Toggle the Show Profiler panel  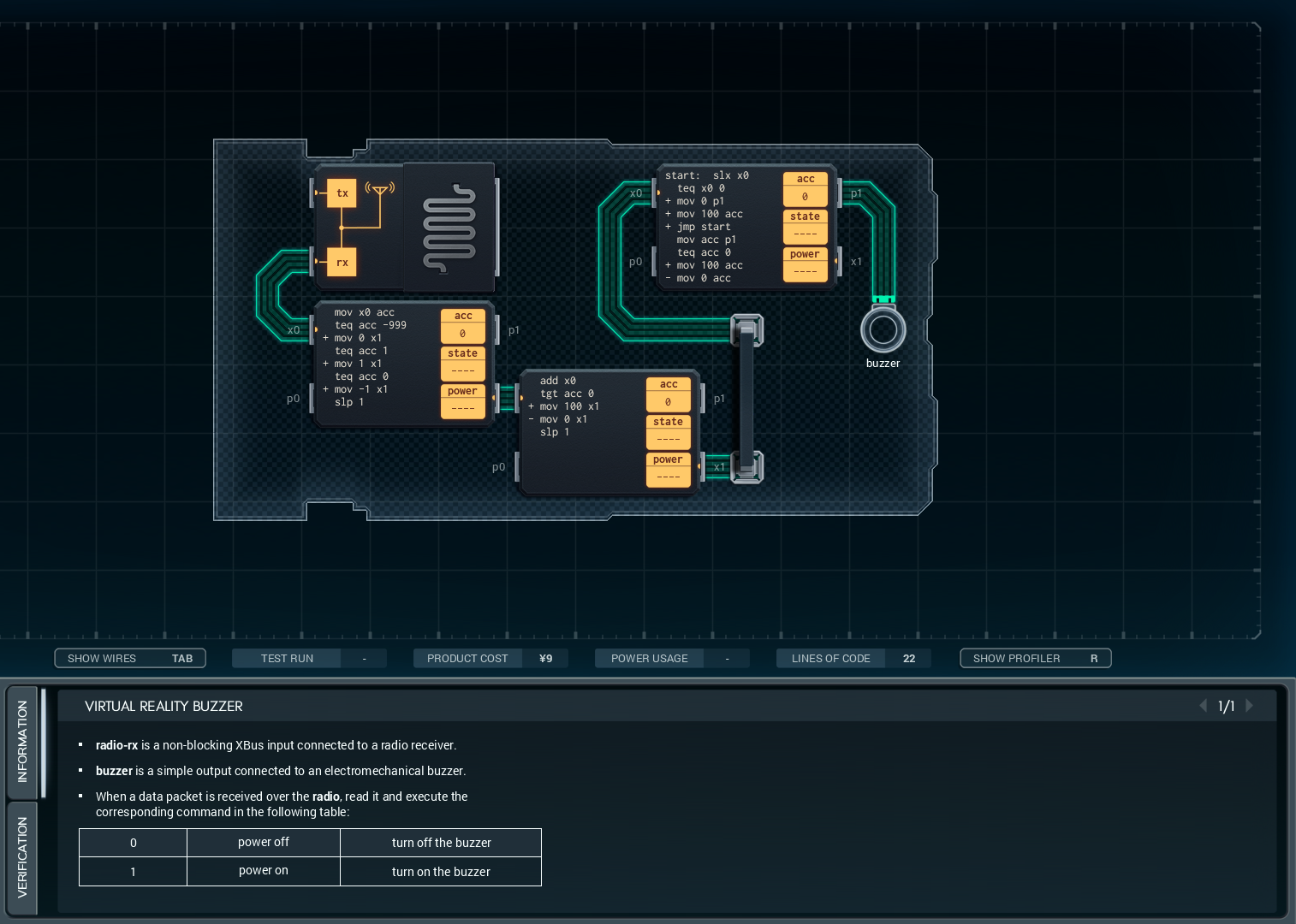[1035, 658]
